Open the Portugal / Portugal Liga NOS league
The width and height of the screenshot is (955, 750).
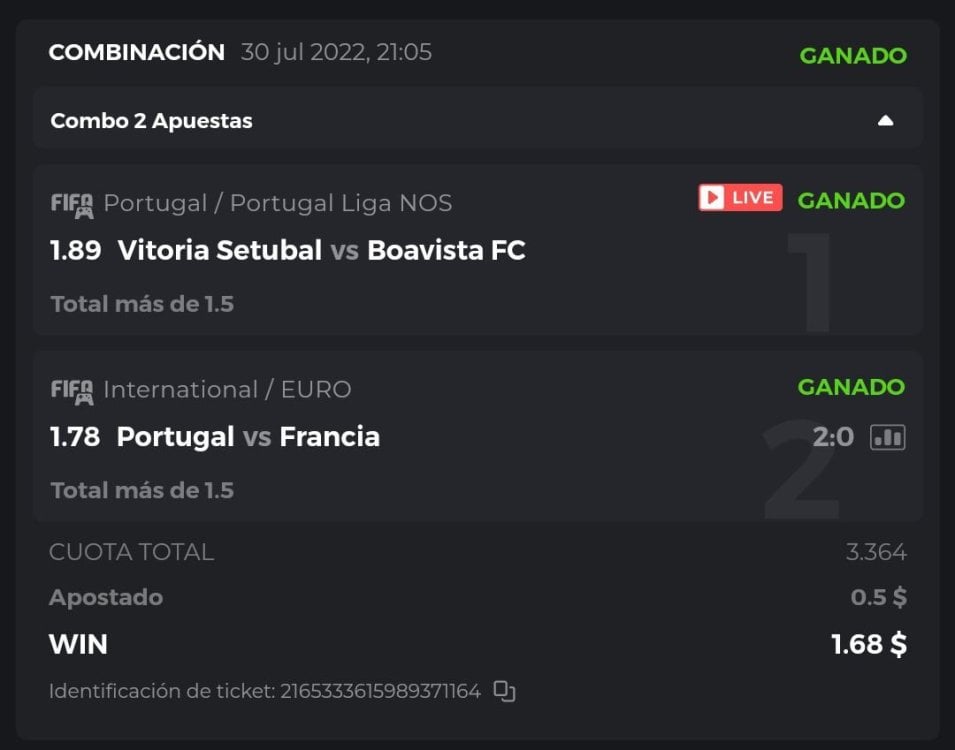coord(278,203)
